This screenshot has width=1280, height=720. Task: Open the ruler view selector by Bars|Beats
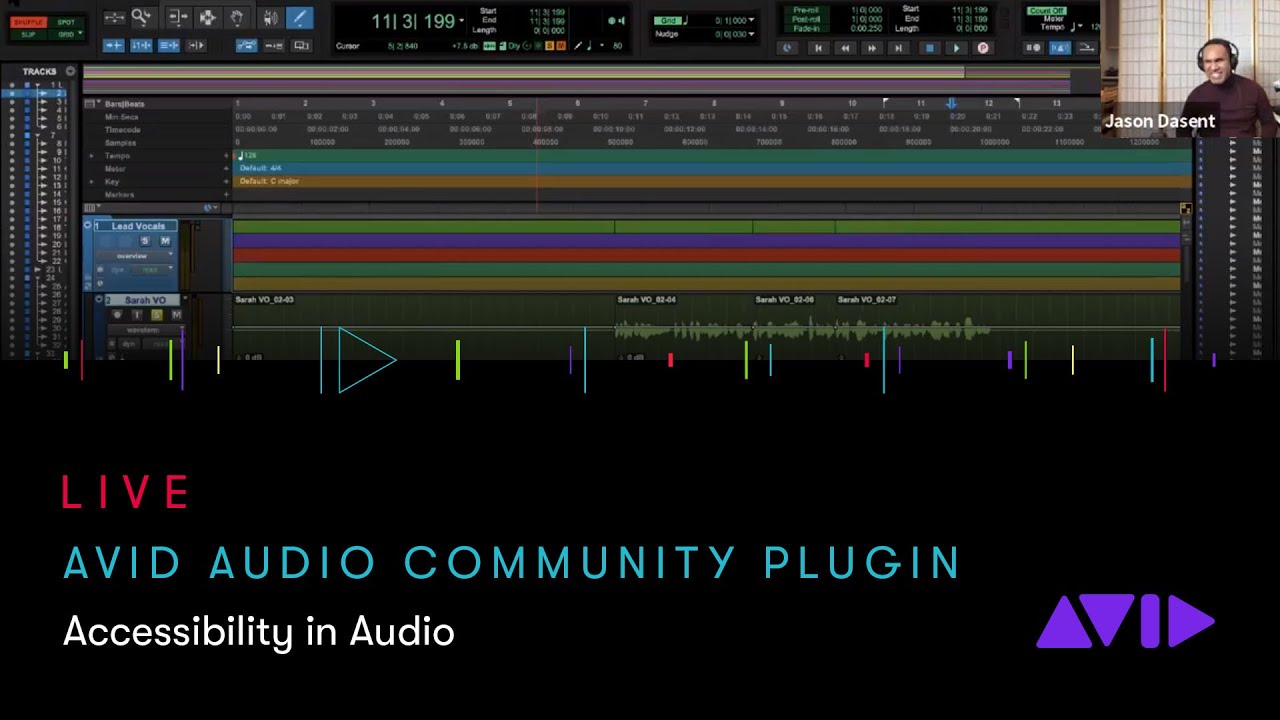pyautogui.click(x=91, y=104)
